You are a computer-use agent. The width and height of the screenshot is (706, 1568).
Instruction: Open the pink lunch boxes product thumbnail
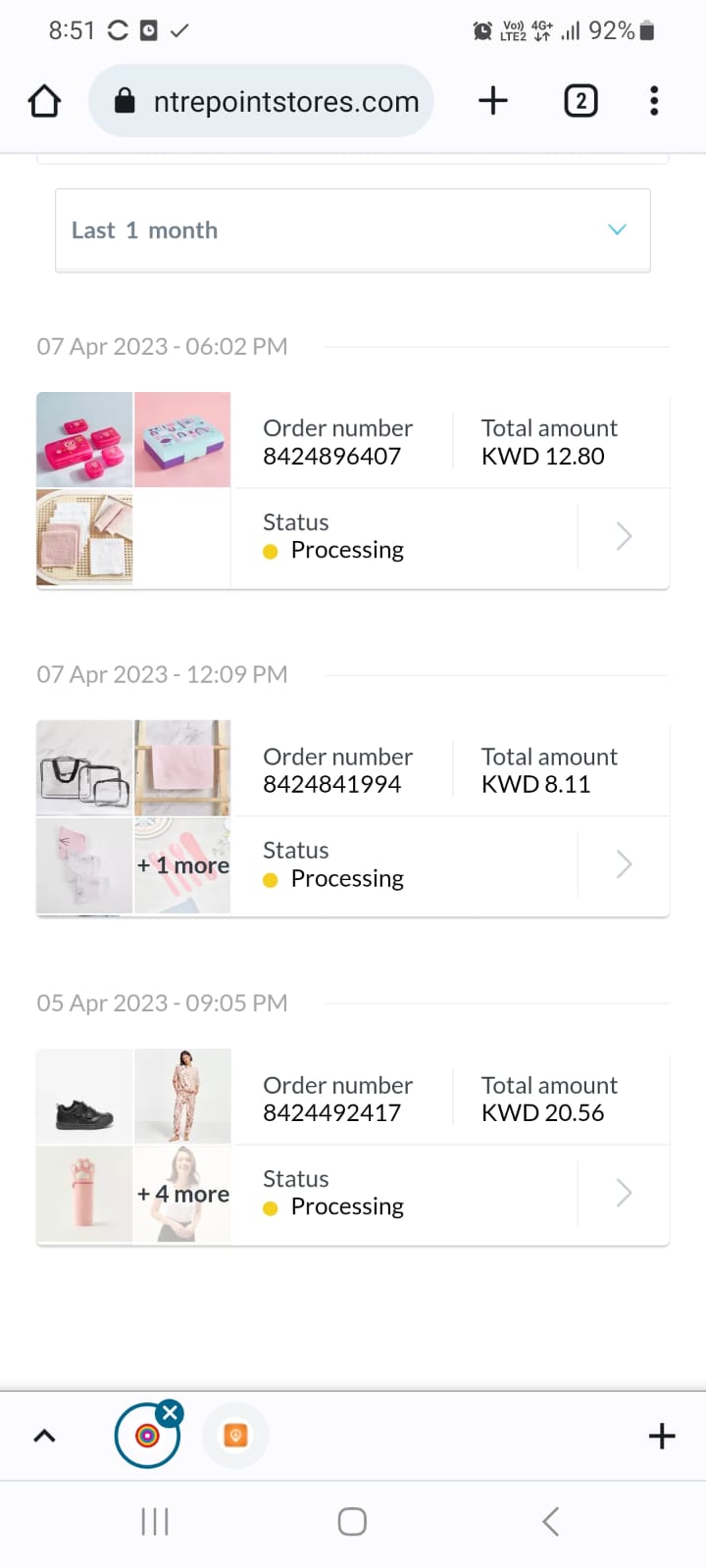pyautogui.click(x=84, y=440)
